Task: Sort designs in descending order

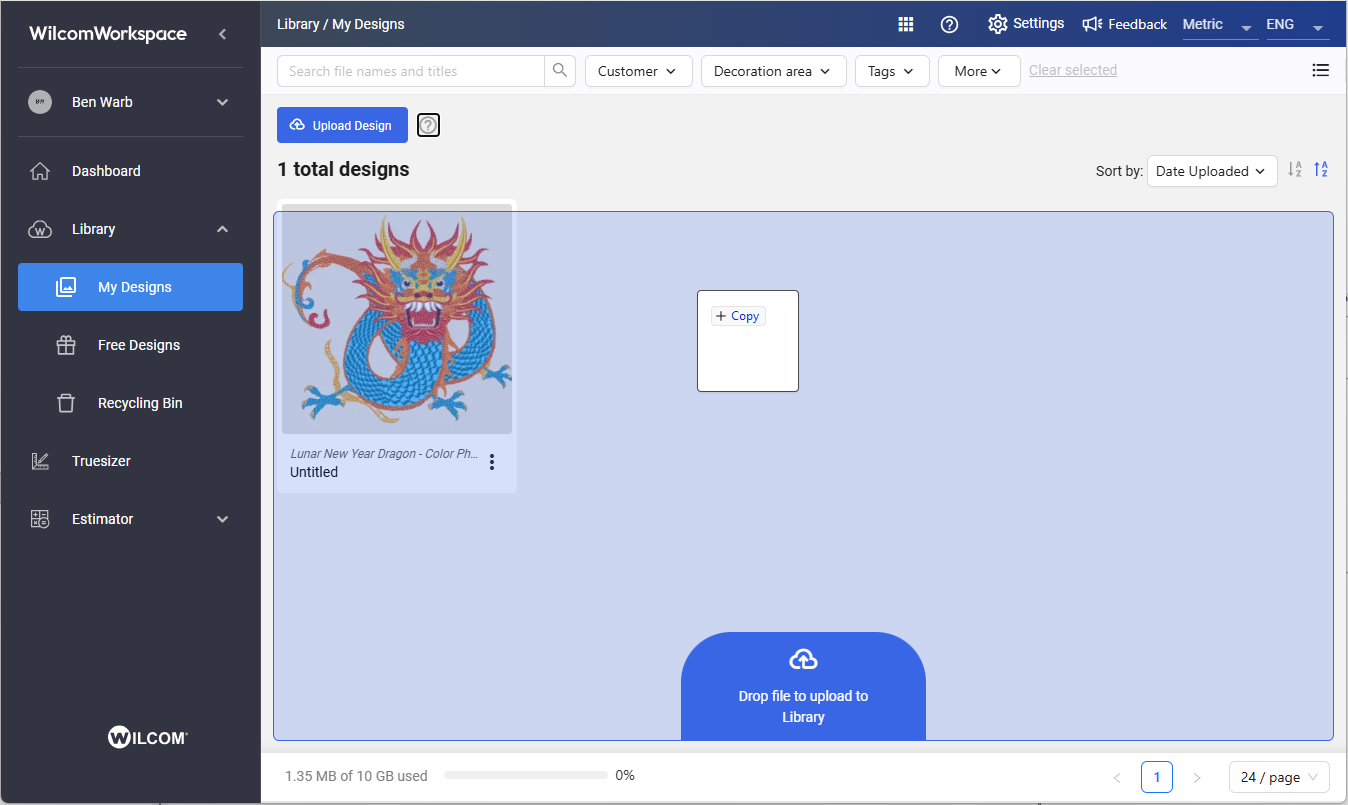Action: 1295,170
